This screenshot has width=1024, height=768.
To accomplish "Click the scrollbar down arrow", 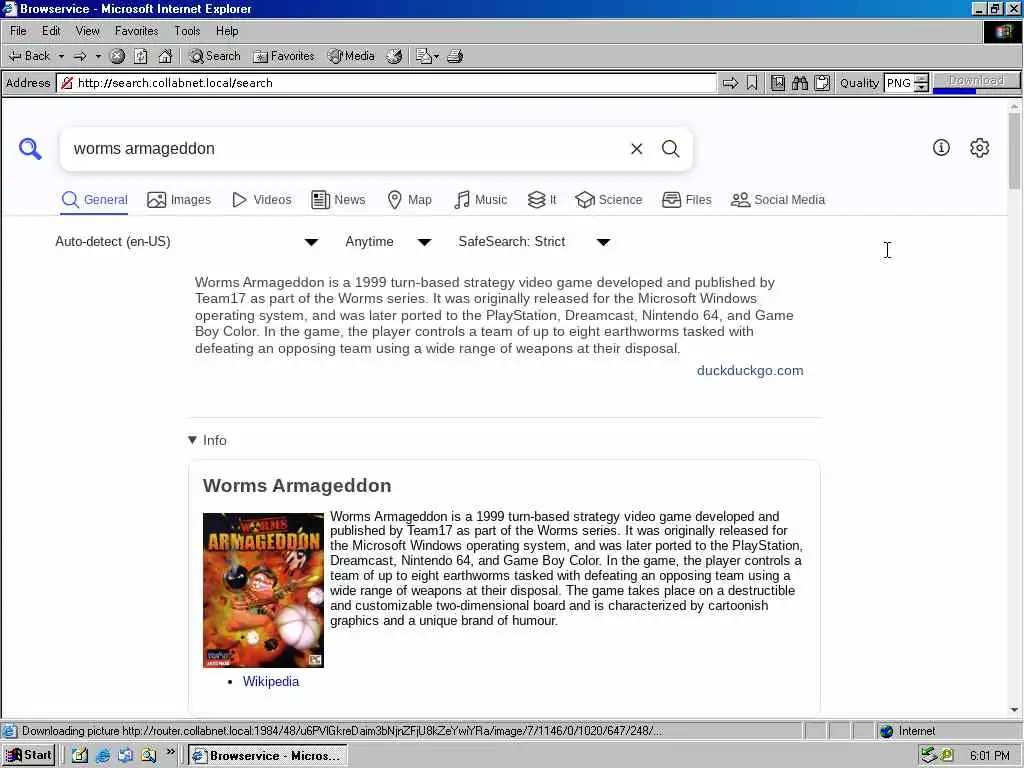I will [1014, 709].
